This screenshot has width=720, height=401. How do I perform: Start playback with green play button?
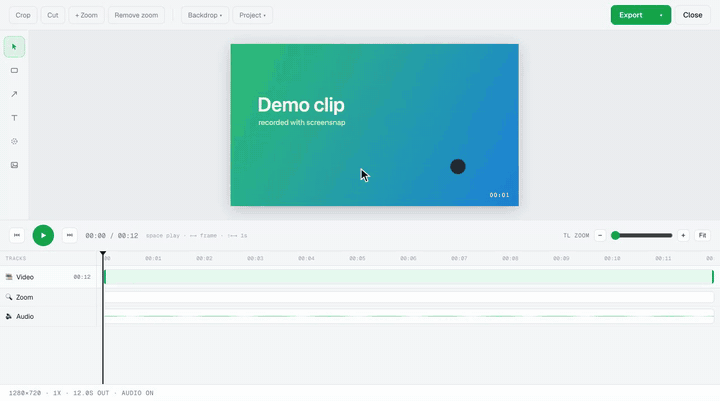[x=43, y=235]
